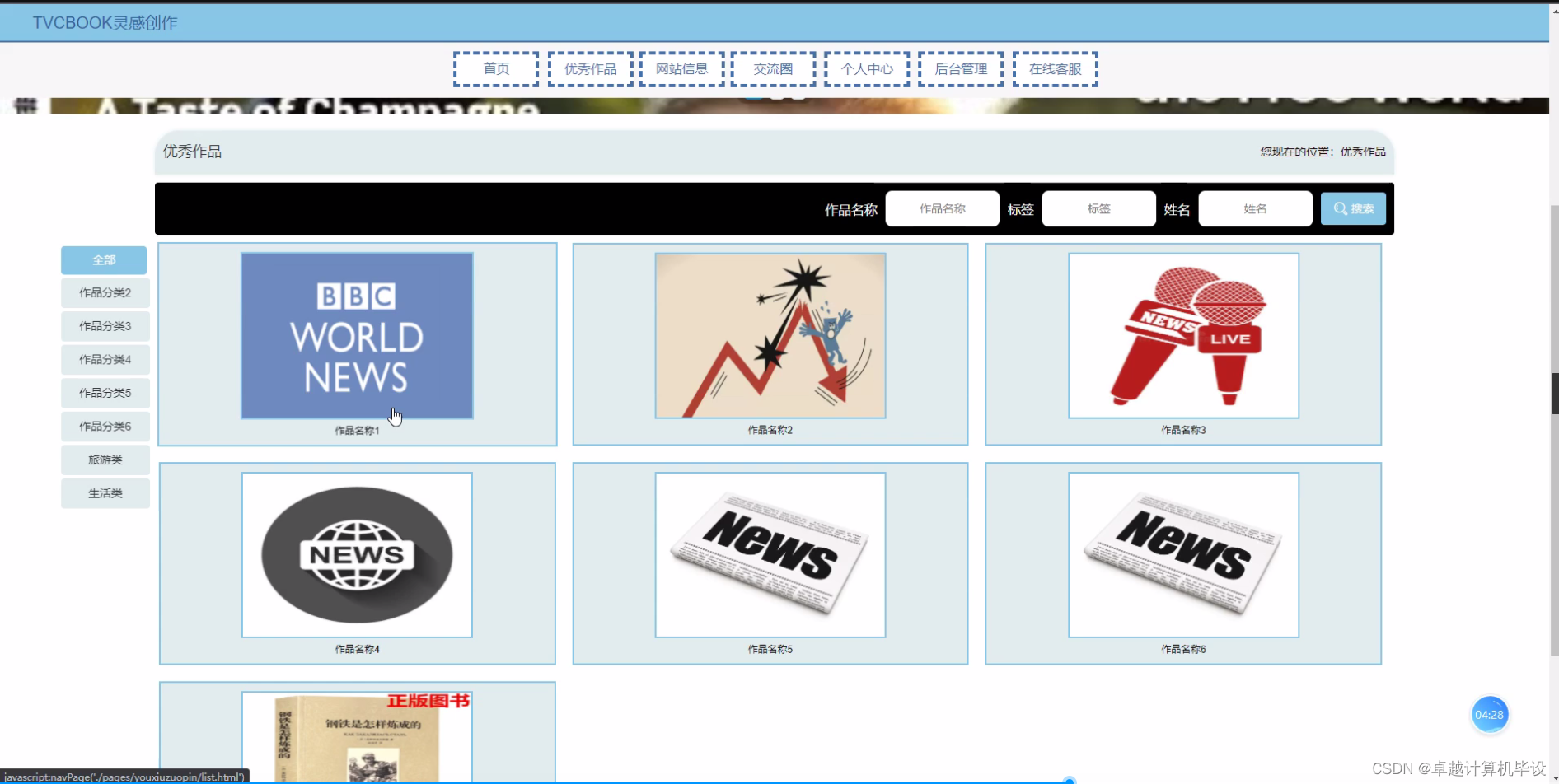
Task: Open the falling chart cartoon thumbnail
Action: click(770, 336)
